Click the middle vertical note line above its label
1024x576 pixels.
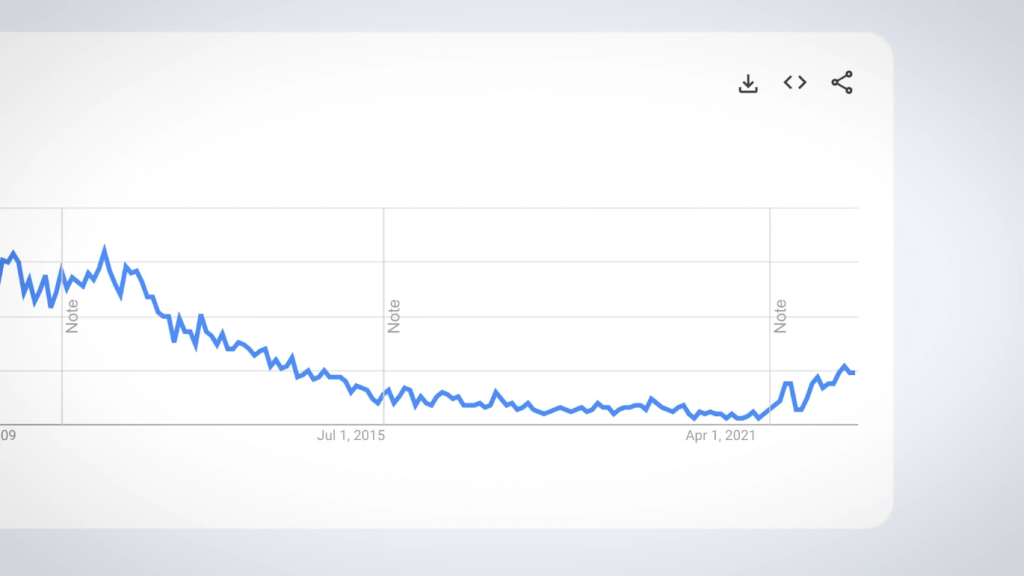pos(384,250)
